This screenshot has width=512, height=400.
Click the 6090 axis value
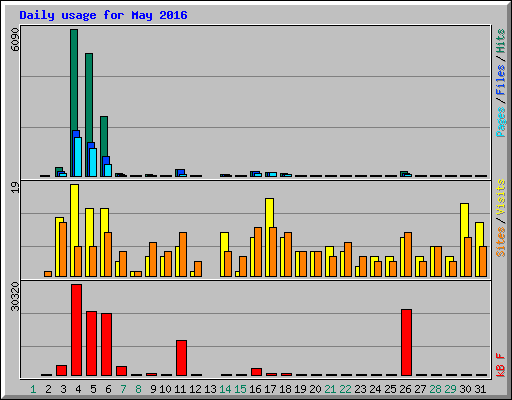click(15, 40)
